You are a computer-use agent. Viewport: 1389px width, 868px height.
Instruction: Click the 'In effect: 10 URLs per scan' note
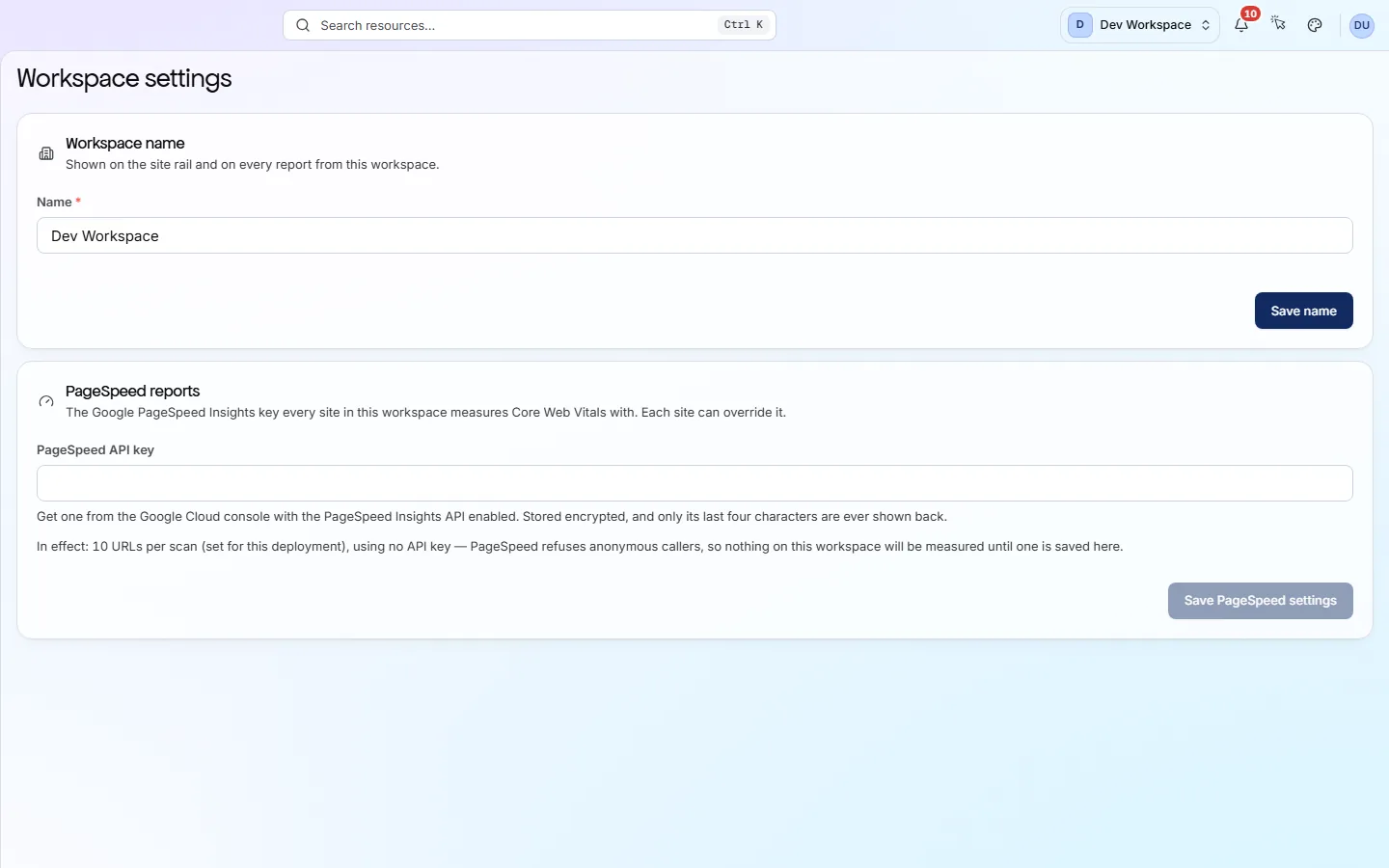tap(580, 547)
